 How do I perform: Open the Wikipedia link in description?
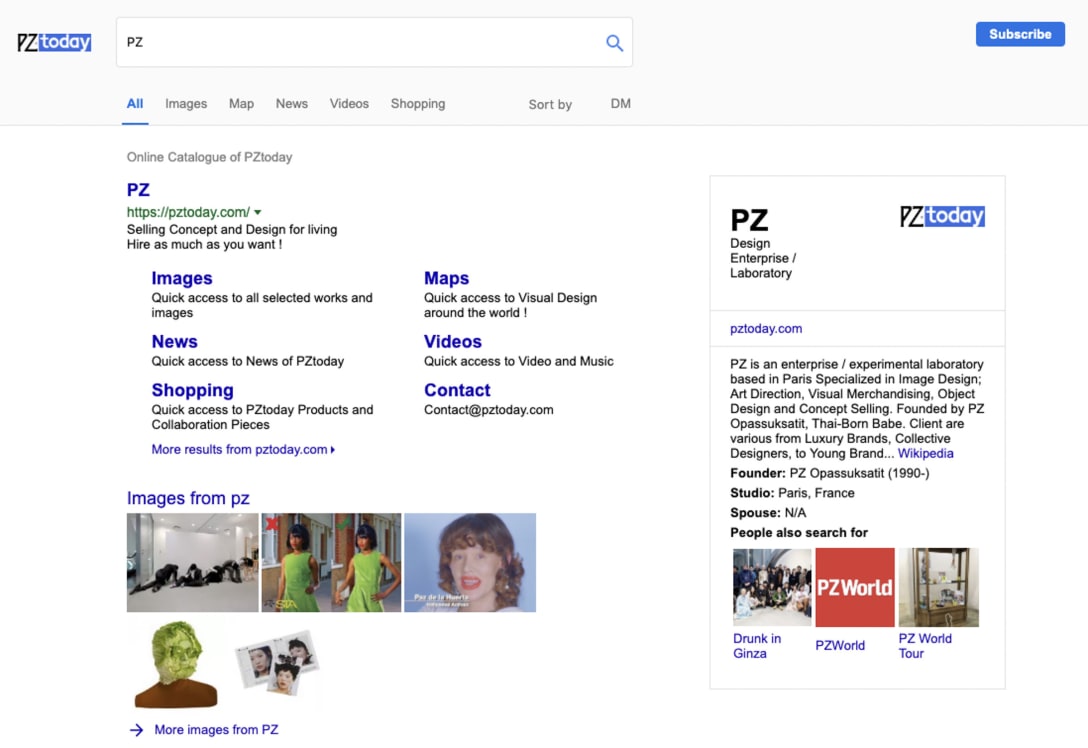click(x=926, y=453)
